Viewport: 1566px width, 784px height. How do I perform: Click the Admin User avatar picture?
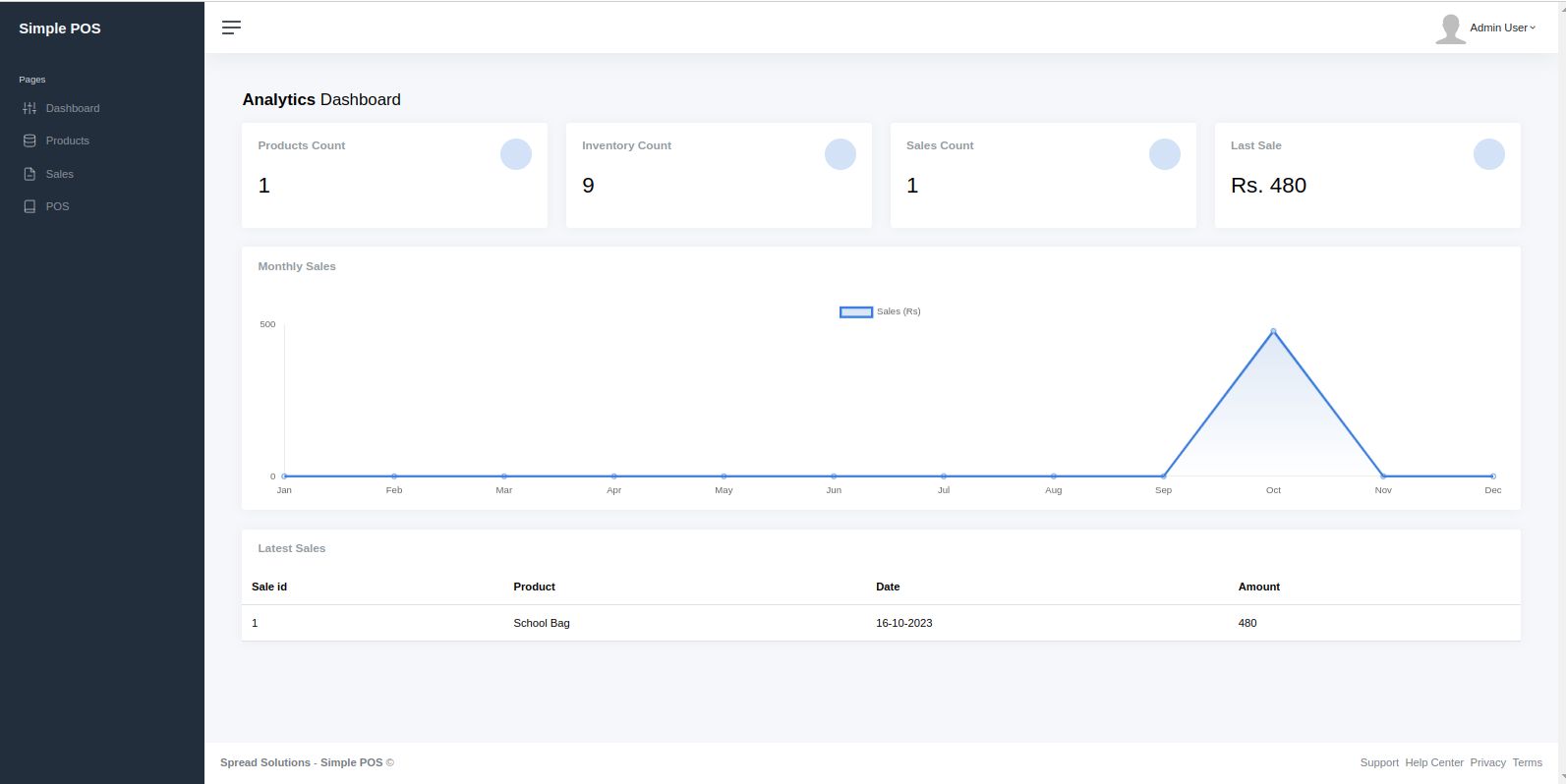[x=1450, y=28]
